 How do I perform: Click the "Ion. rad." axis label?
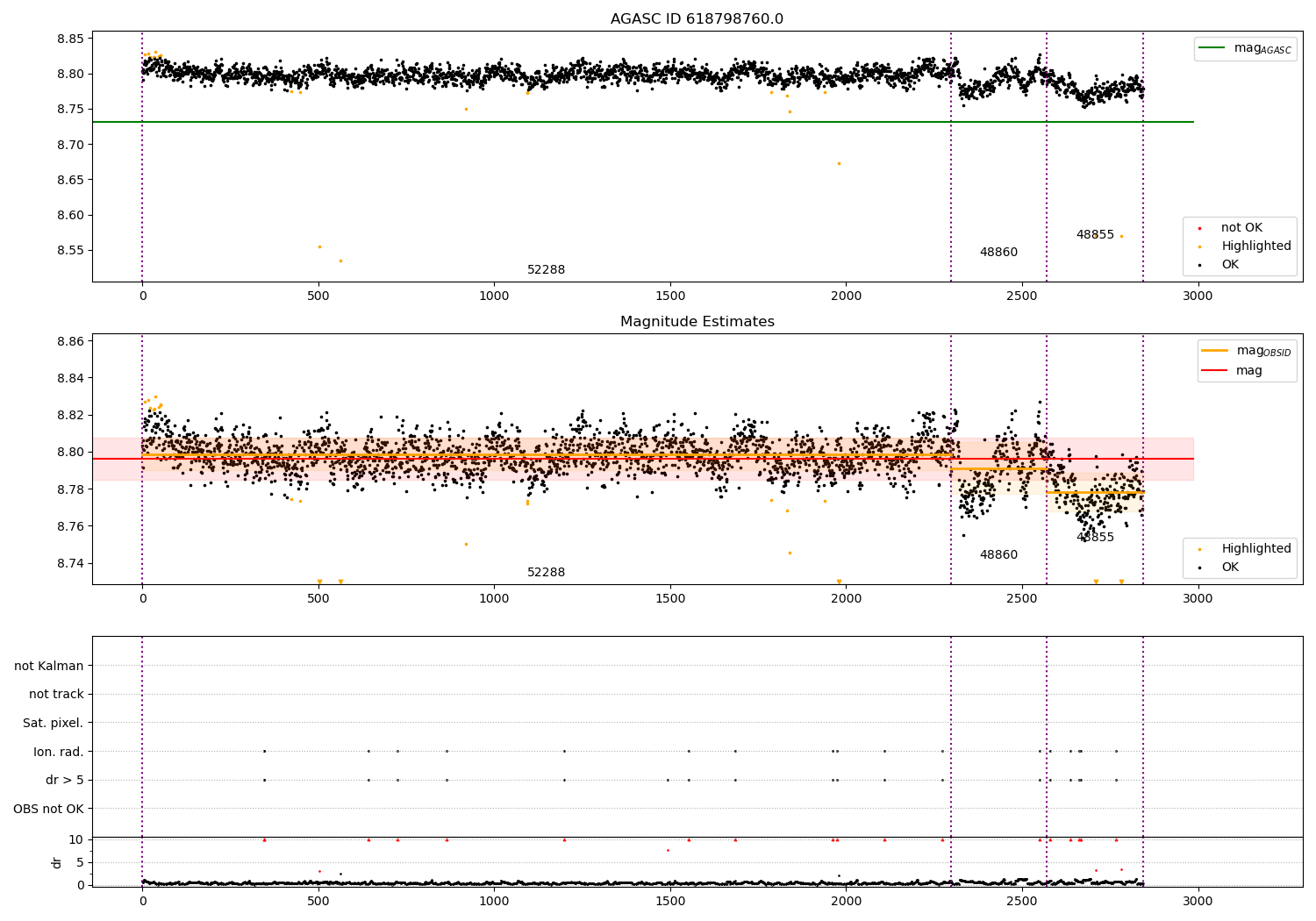tap(59, 752)
